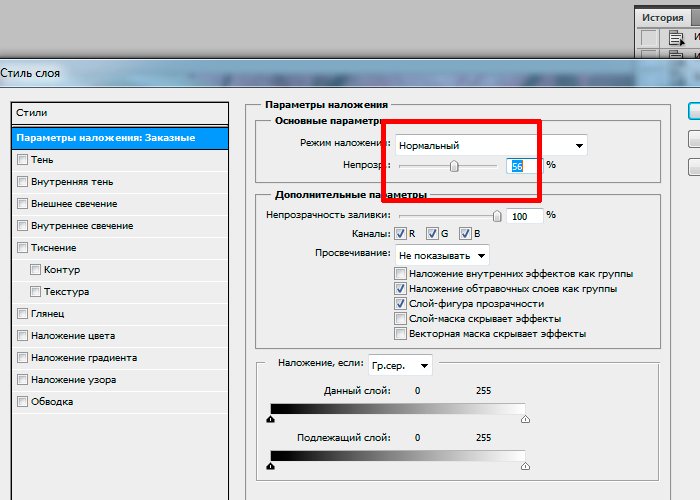Enable the Внешнее свечение checkbox

(x=22, y=204)
